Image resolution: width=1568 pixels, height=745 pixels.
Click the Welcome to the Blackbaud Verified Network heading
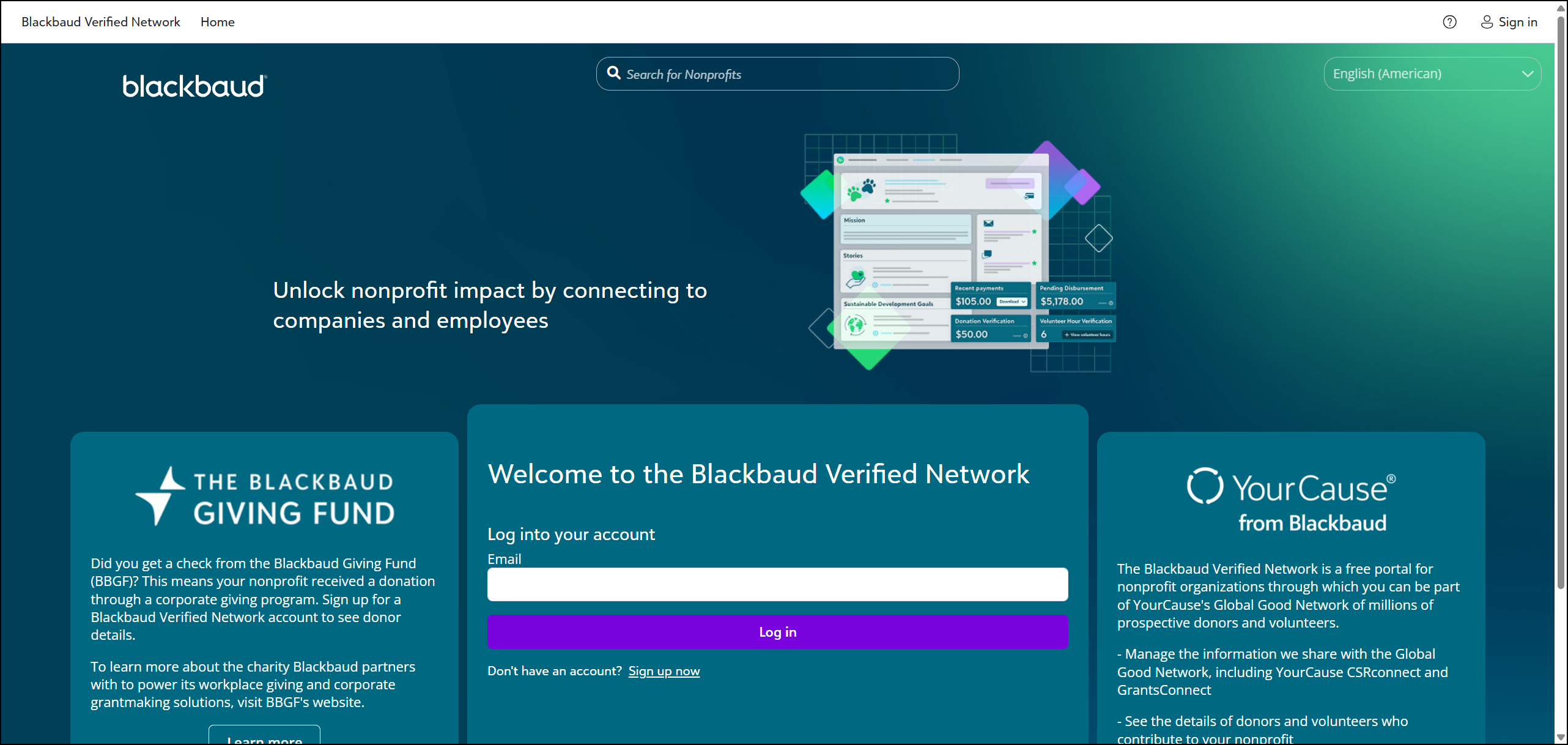point(758,474)
